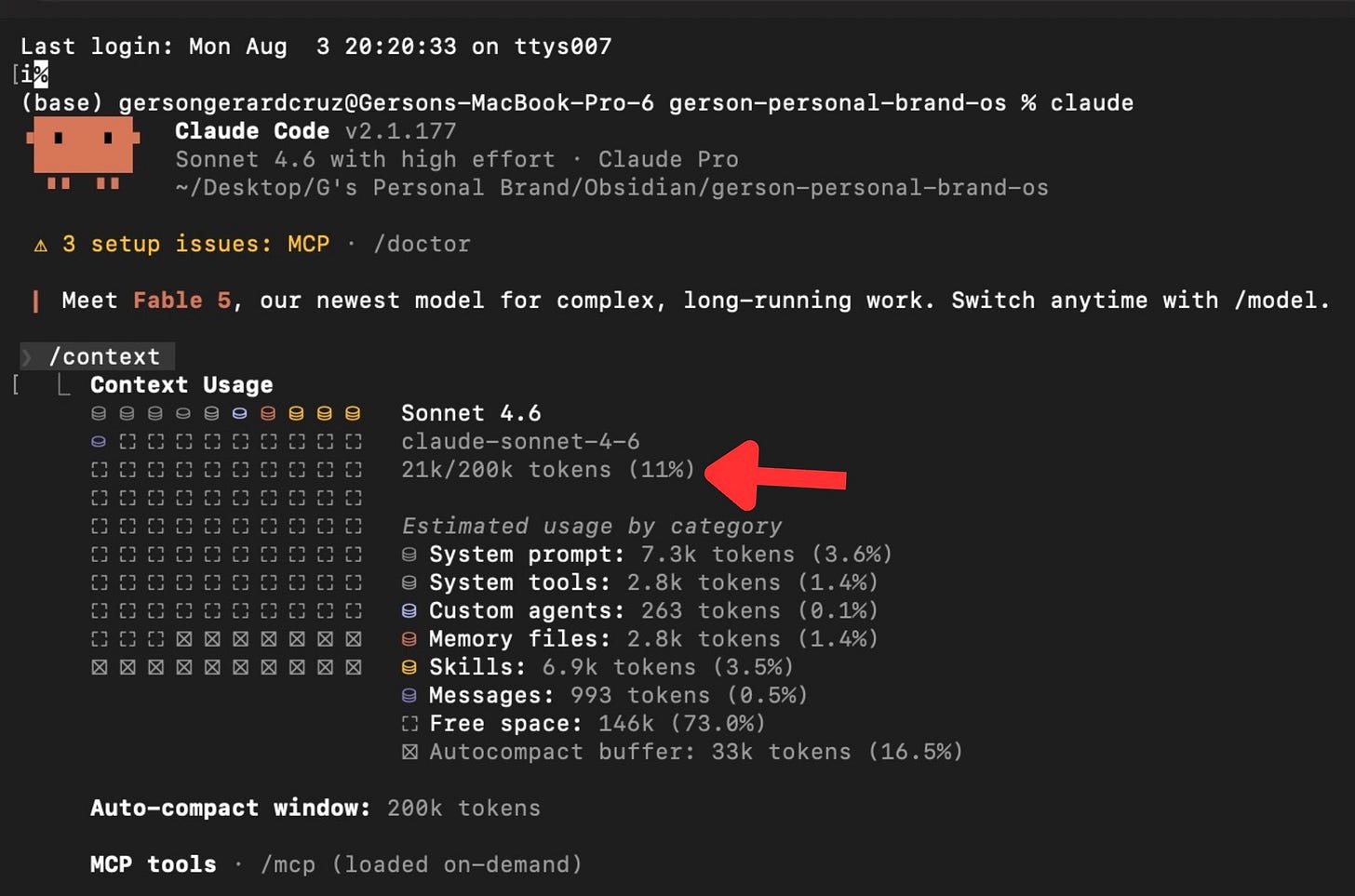Click the yellow warning triangle icon
Viewport: 1355px width, 896px height.
41,246
